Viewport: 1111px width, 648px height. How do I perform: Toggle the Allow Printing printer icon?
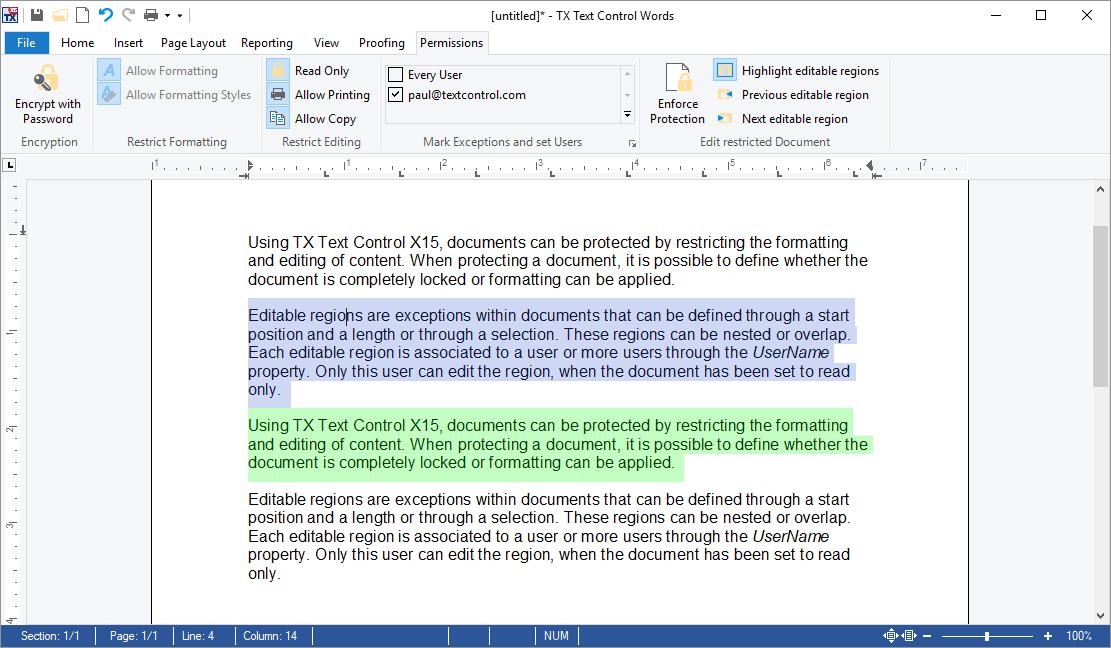pyautogui.click(x=278, y=94)
